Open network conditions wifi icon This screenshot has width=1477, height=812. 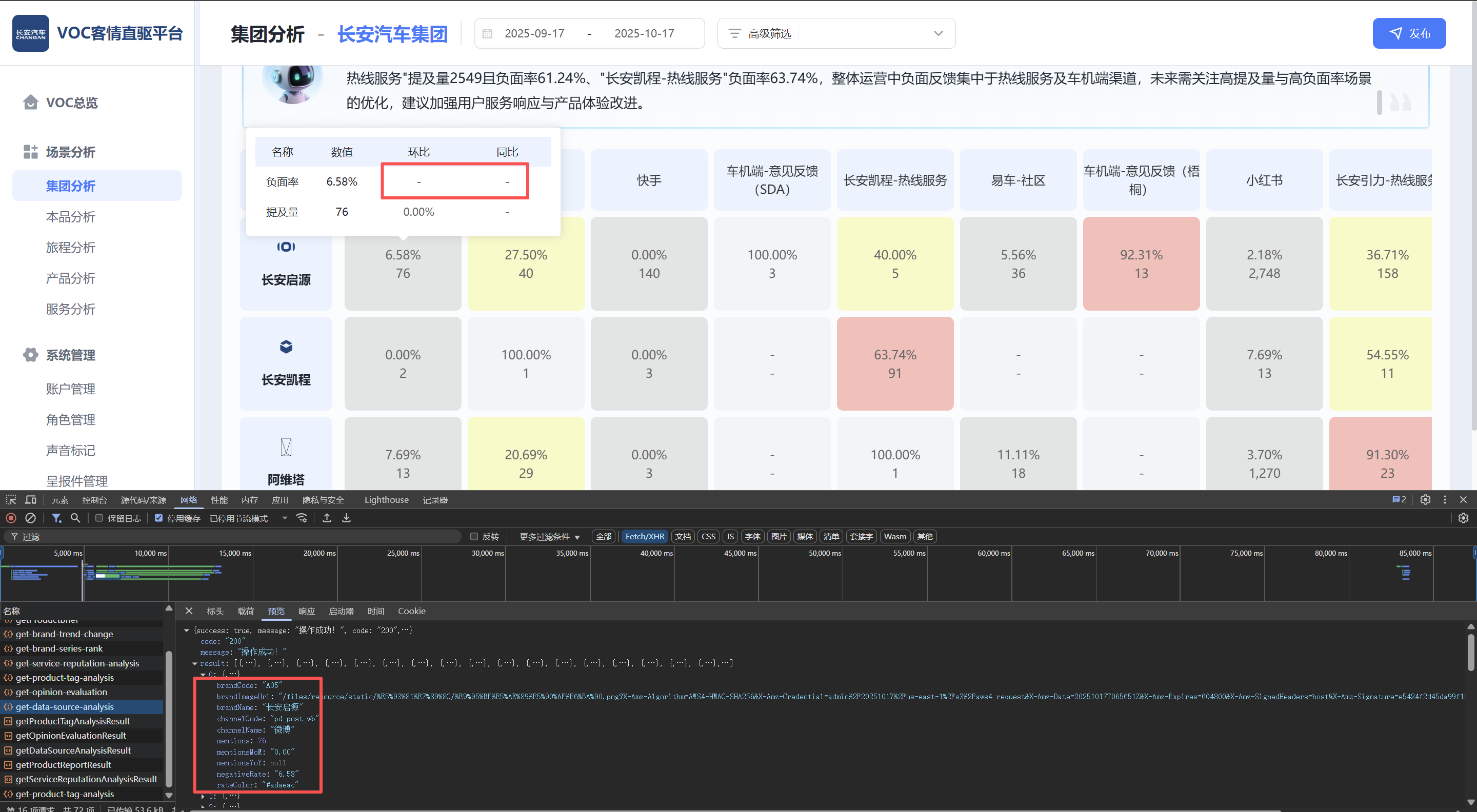coord(302,518)
